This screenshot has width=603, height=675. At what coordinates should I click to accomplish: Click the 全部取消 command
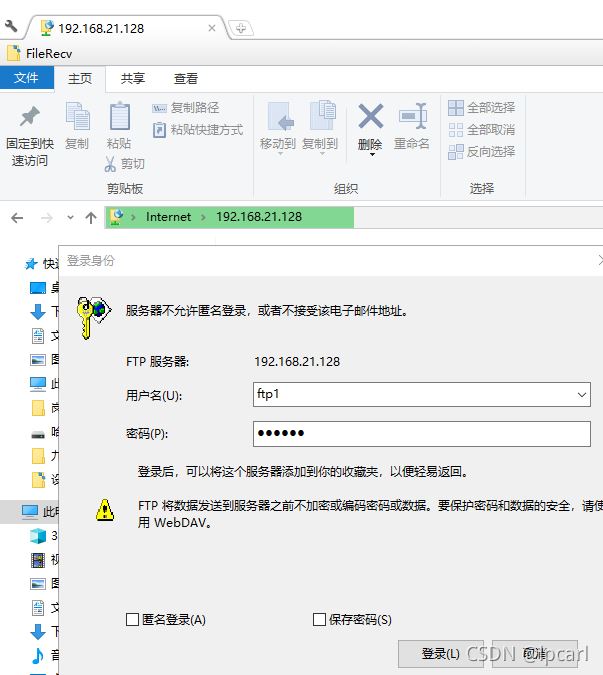tap(482, 130)
